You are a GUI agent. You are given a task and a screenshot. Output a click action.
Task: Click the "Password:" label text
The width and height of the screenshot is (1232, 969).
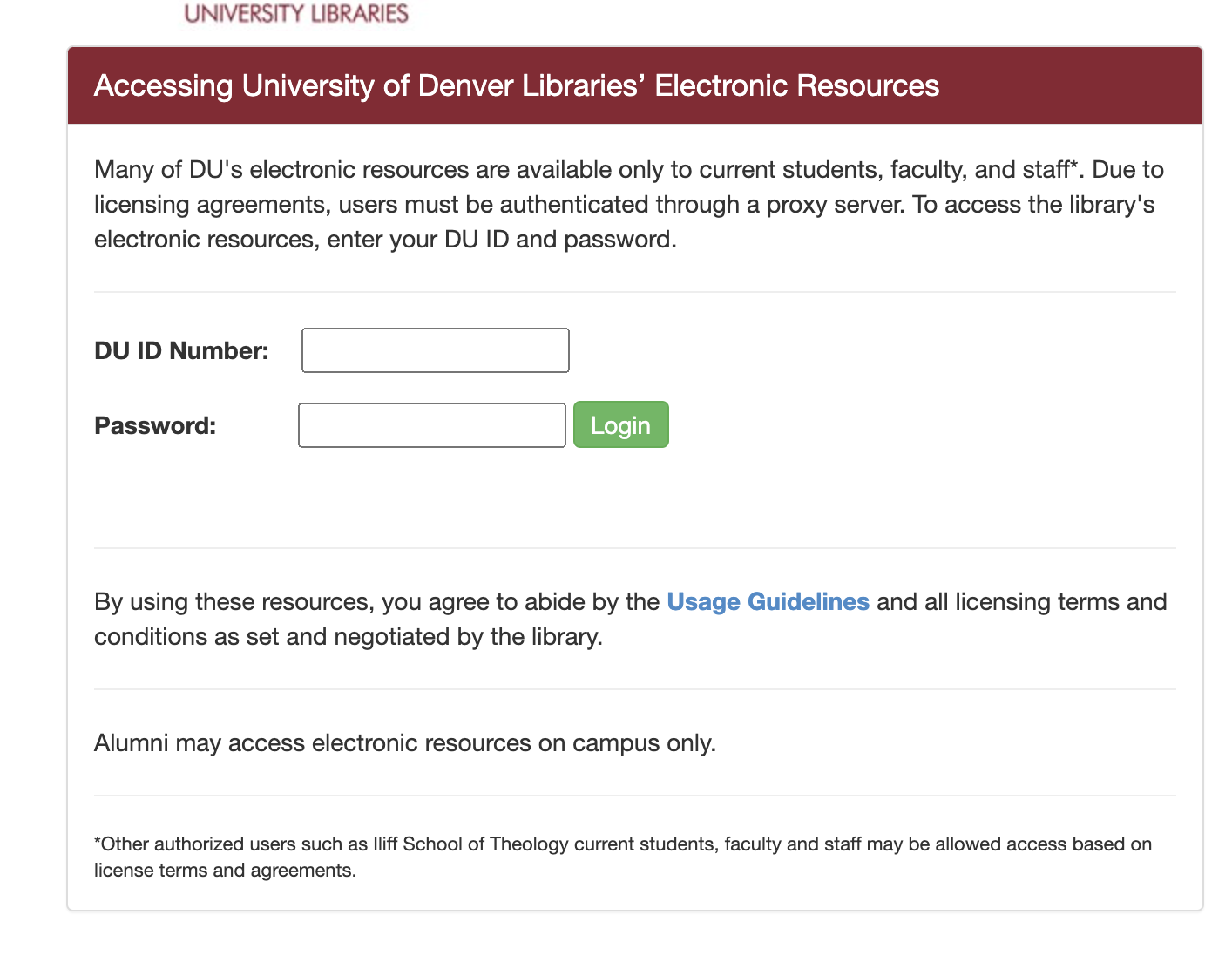coord(155,425)
